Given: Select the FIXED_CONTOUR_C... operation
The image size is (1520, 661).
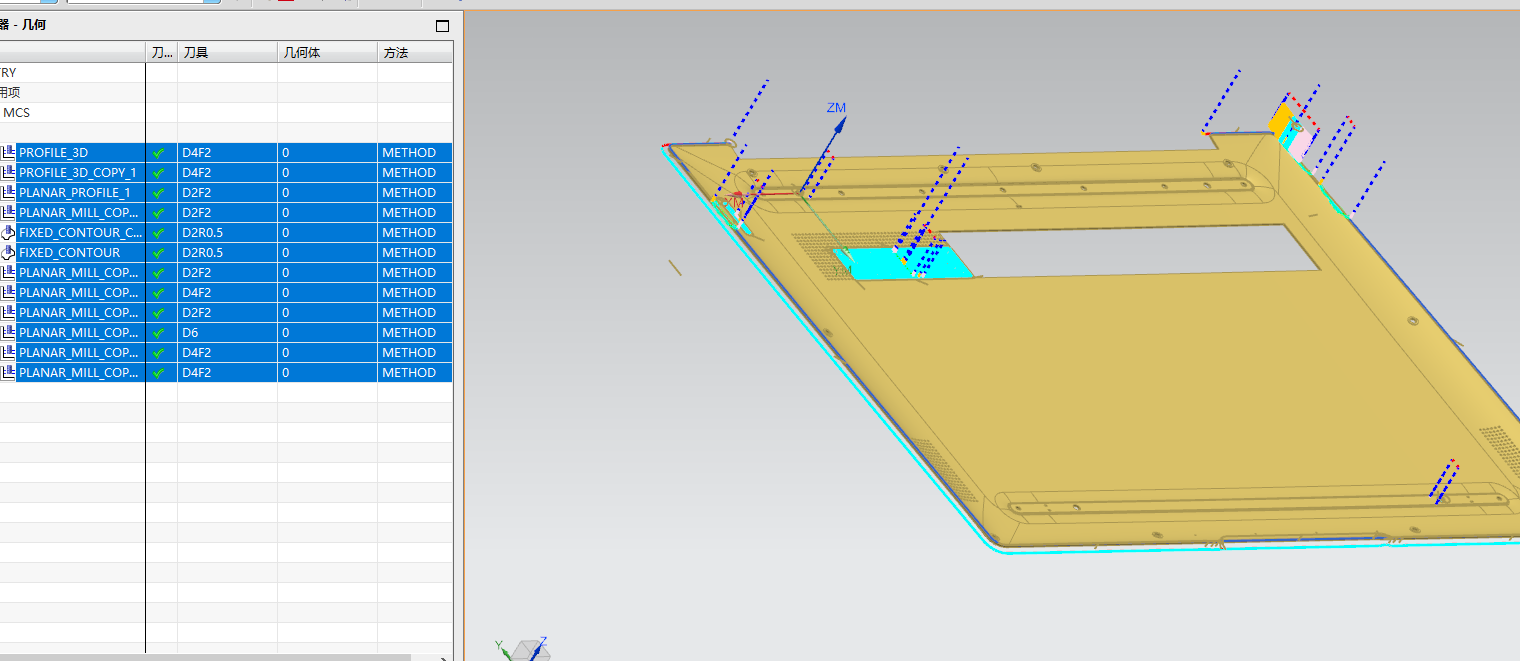Looking at the screenshot, I should coord(81,233).
